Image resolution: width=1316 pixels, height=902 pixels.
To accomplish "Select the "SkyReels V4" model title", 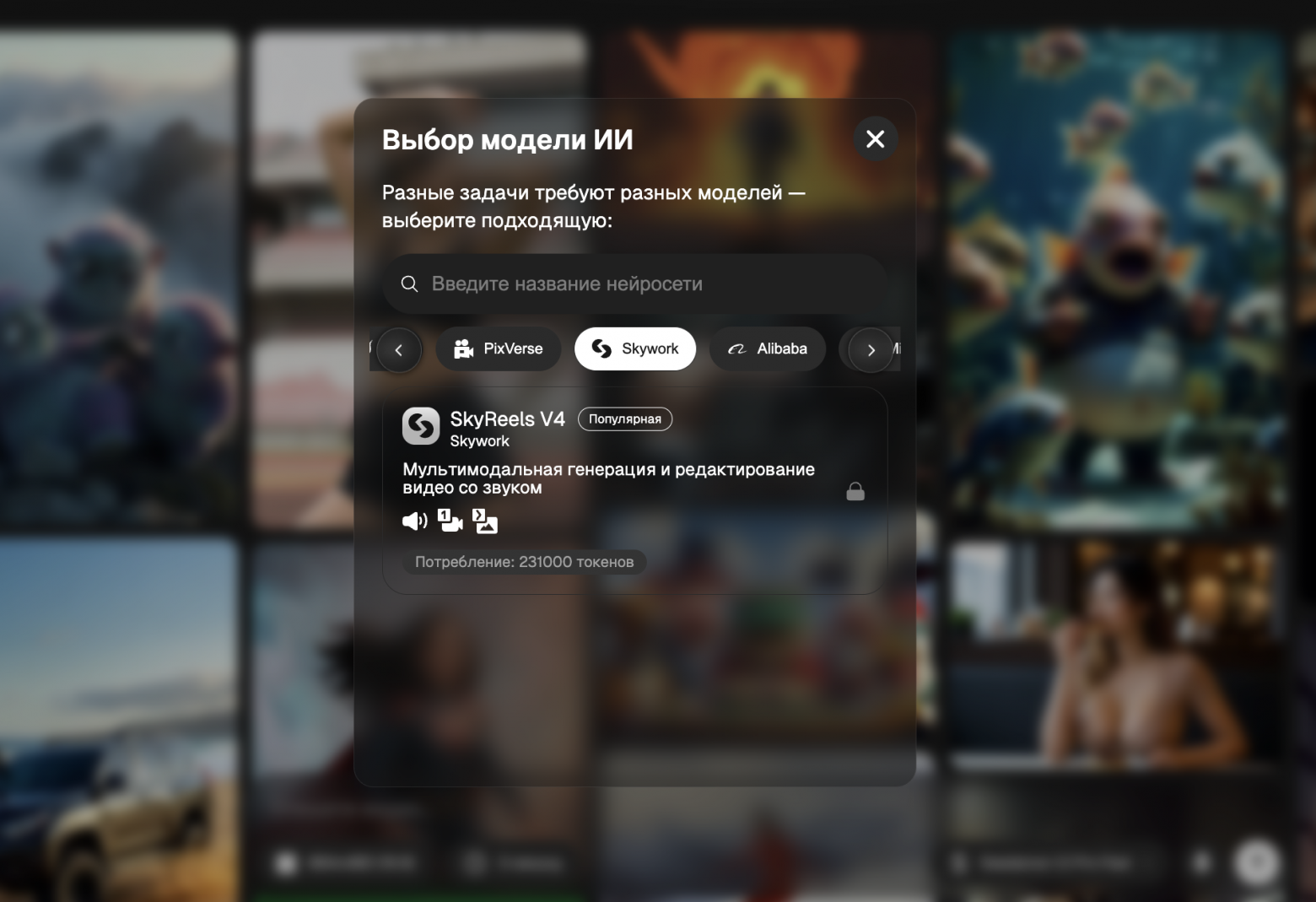I will 507,419.
